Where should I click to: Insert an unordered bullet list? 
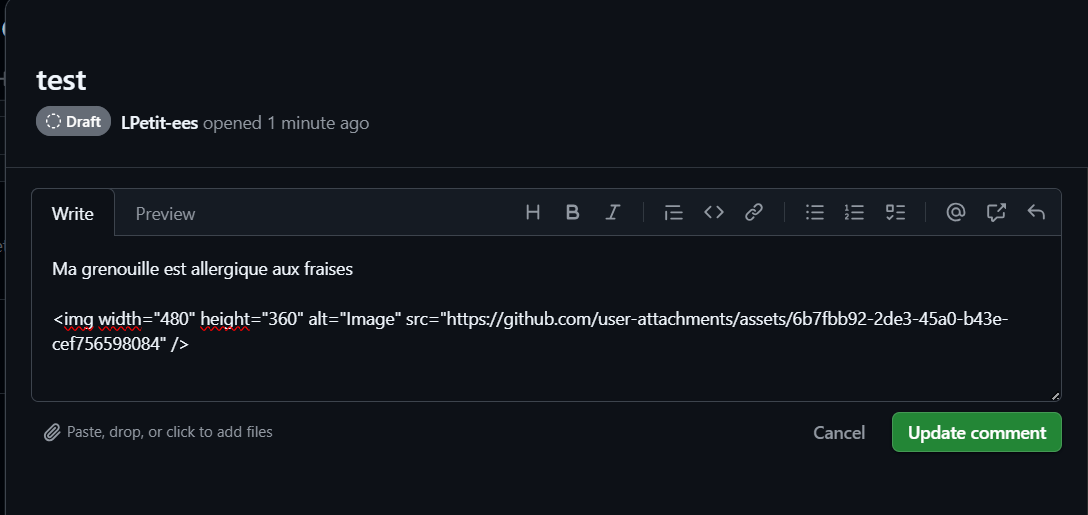[815, 212]
